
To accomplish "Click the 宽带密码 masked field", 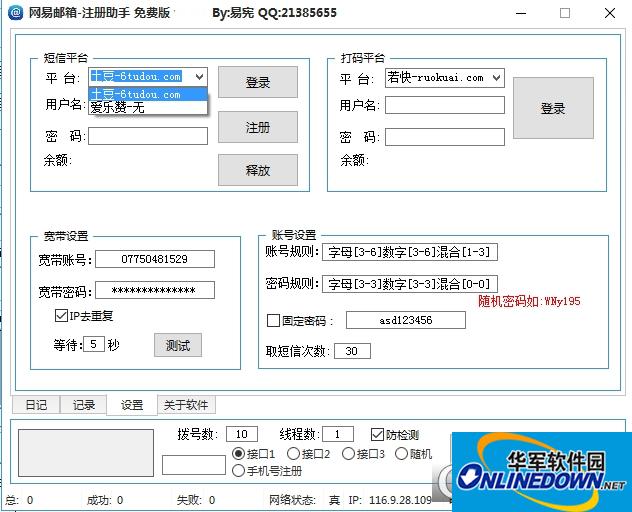I will (155, 290).
